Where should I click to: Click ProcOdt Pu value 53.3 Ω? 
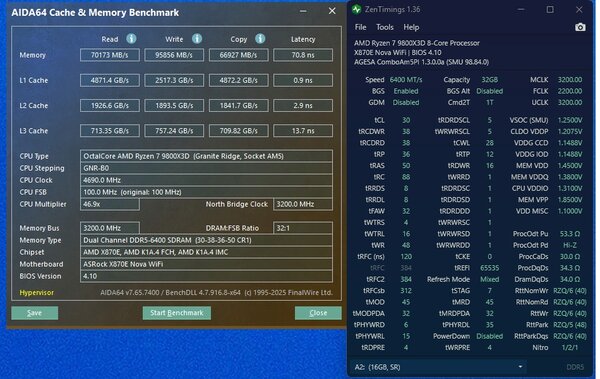tap(570, 234)
